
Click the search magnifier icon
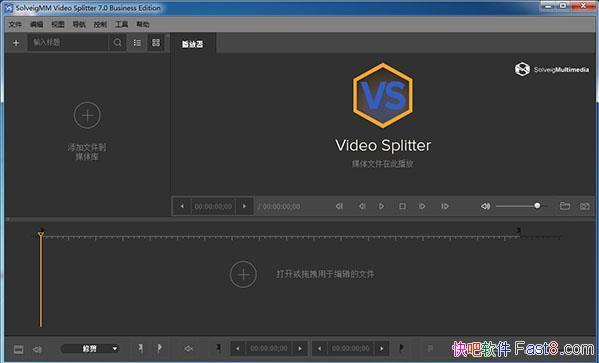[x=117, y=42]
